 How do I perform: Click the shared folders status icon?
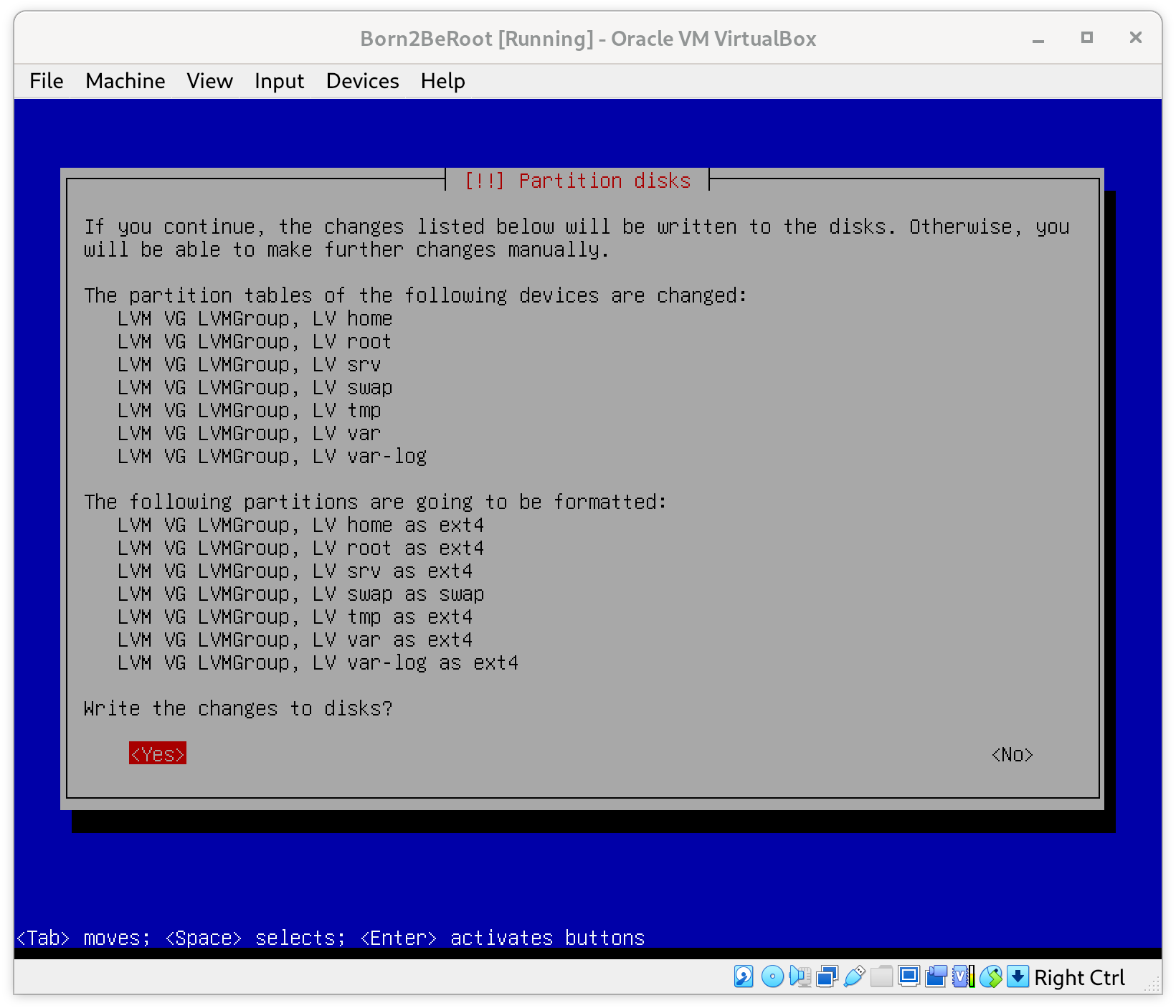[881, 976]
